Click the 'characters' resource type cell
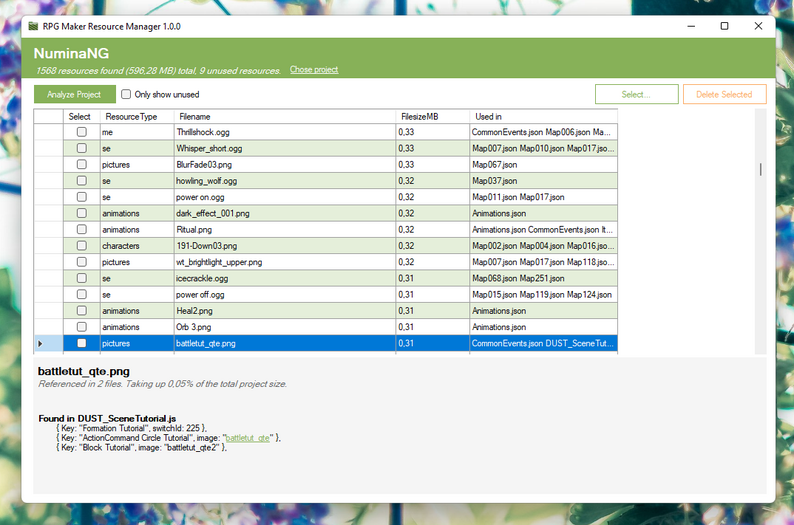The height and width of the screenshot is (525, 794). point(137,246)
